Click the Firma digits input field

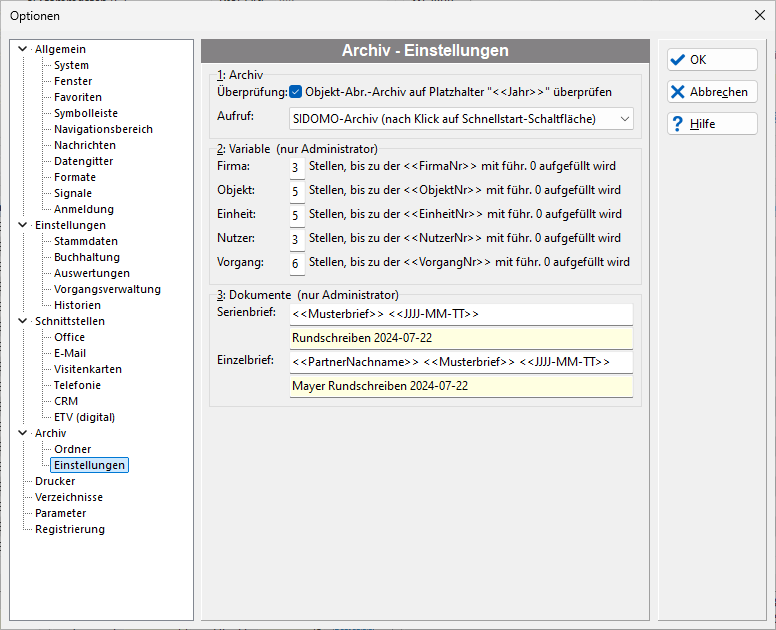tap(297, 167)
